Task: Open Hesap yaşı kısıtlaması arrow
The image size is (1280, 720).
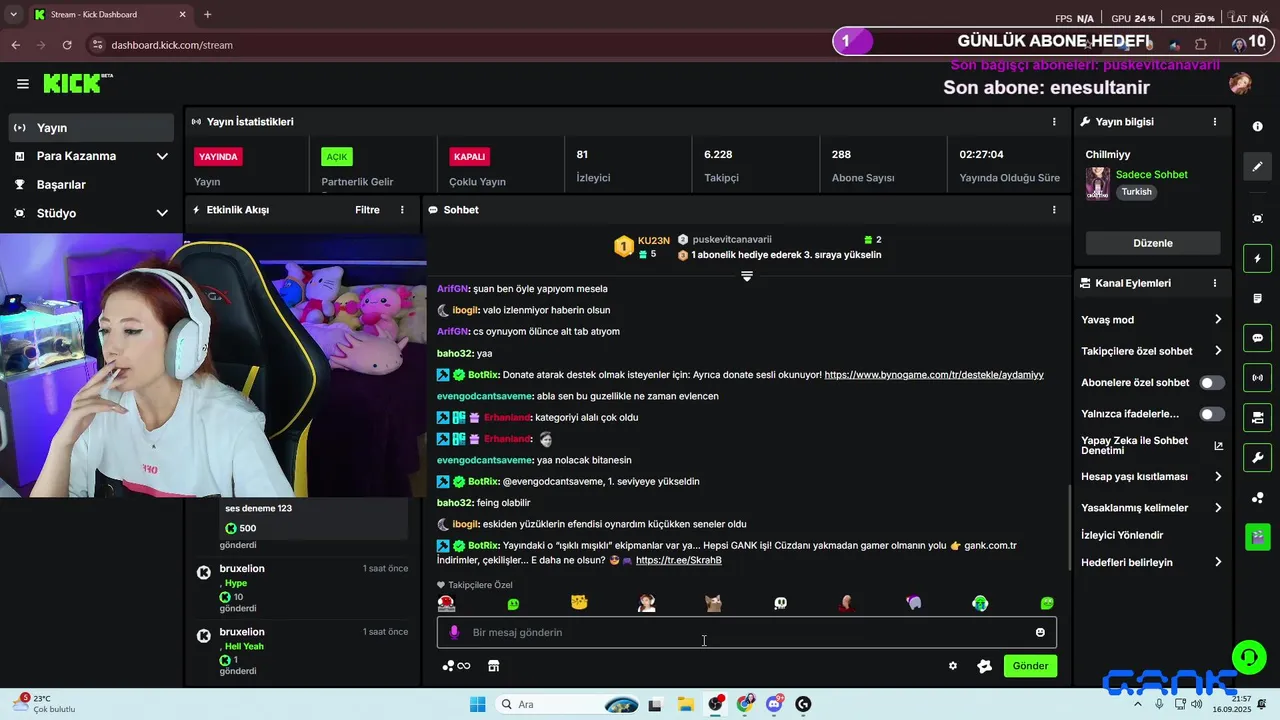Action: click(1217, 477)
